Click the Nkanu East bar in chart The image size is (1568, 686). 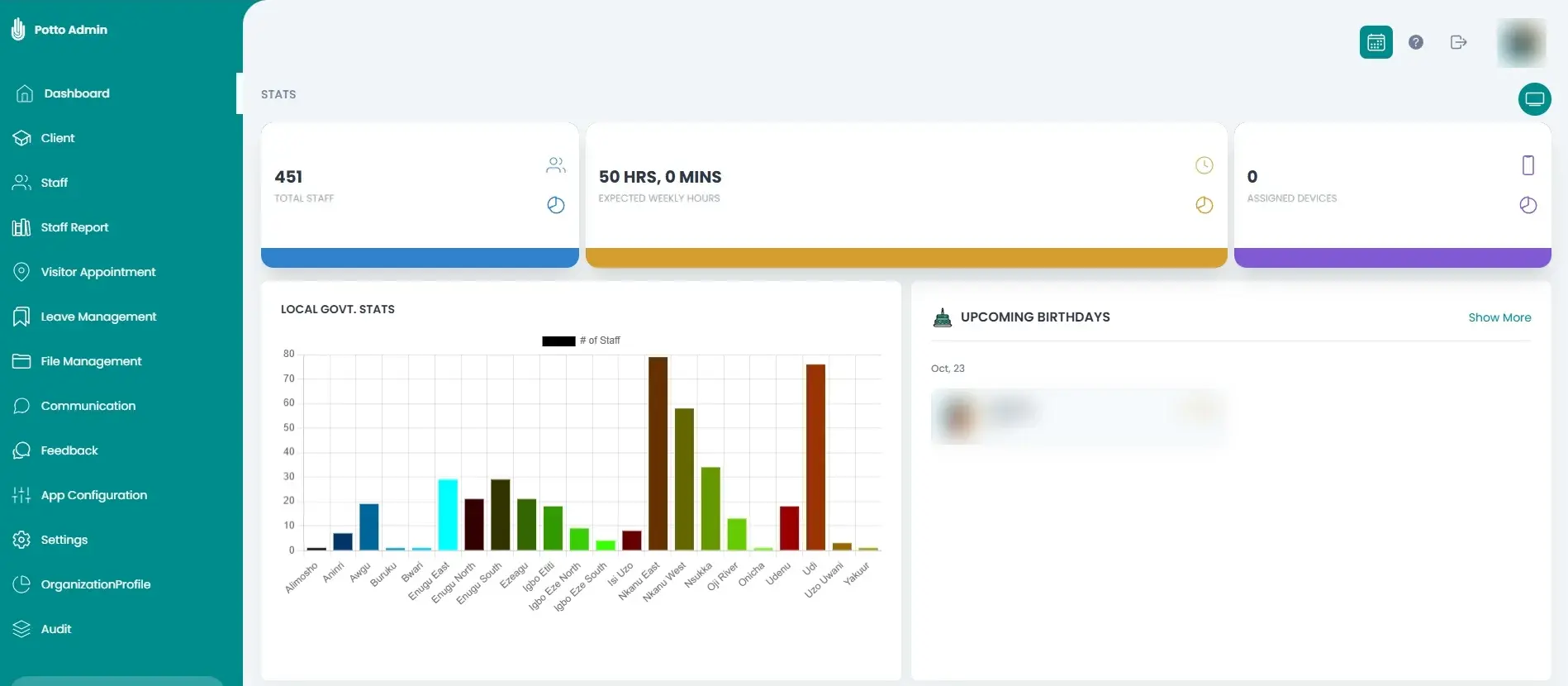coord(658,453)
